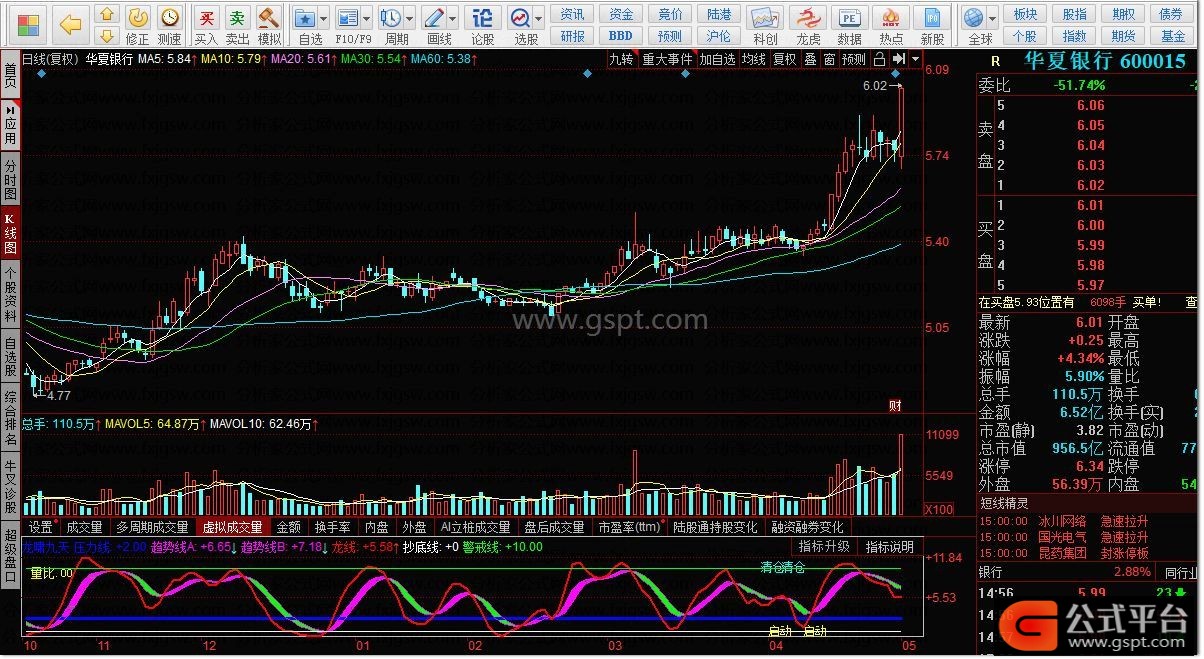This screenshot has height=659, width=1204.
Task: Open the 科创 board icon
Action: click(x=765, y=25)
